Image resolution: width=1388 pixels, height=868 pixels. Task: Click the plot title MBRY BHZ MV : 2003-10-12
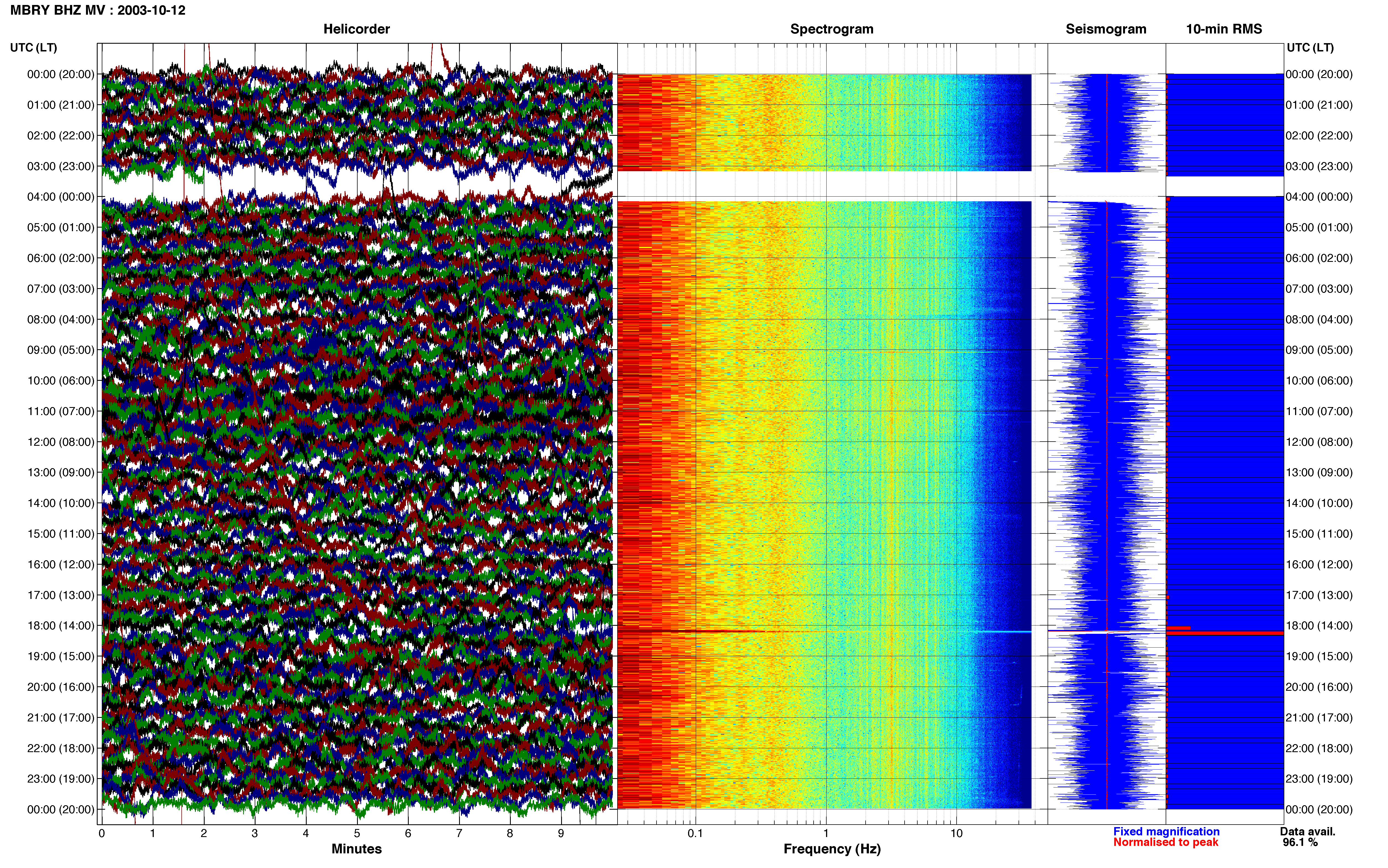coord(98,10)
